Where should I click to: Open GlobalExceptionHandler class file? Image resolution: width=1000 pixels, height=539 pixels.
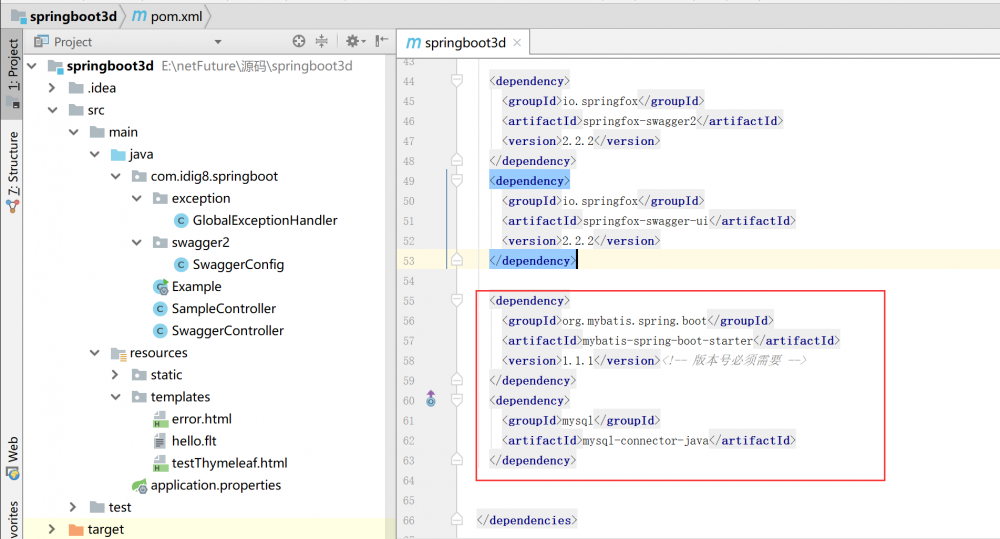pos(264,220)
